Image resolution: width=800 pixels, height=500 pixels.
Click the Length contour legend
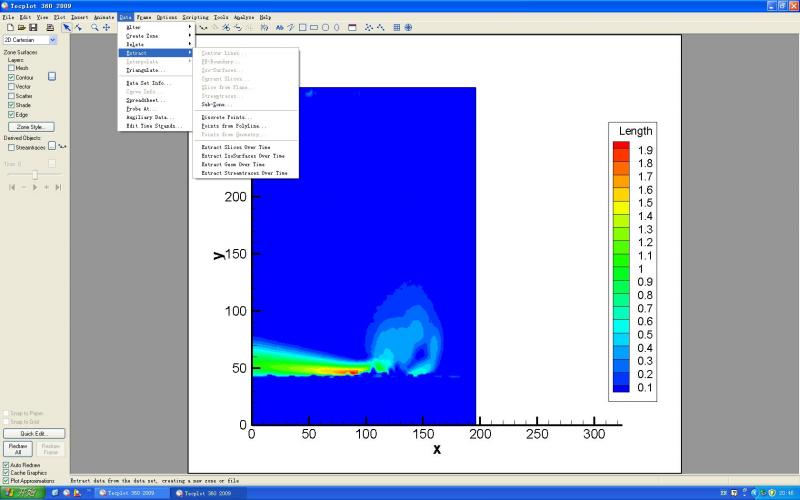click(633, 262)
